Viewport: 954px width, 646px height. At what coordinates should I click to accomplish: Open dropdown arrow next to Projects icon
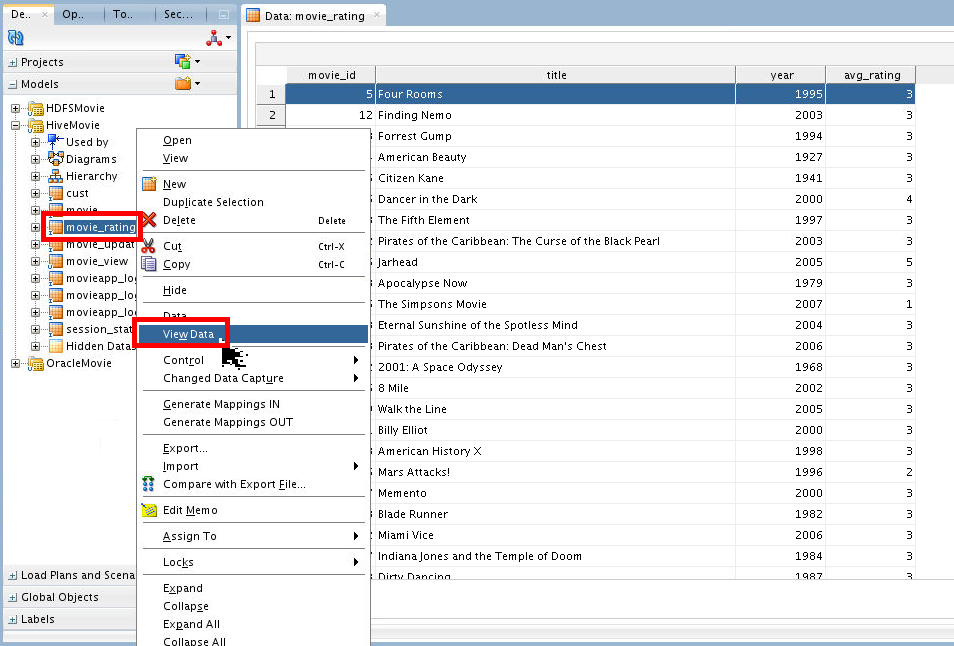198,61
